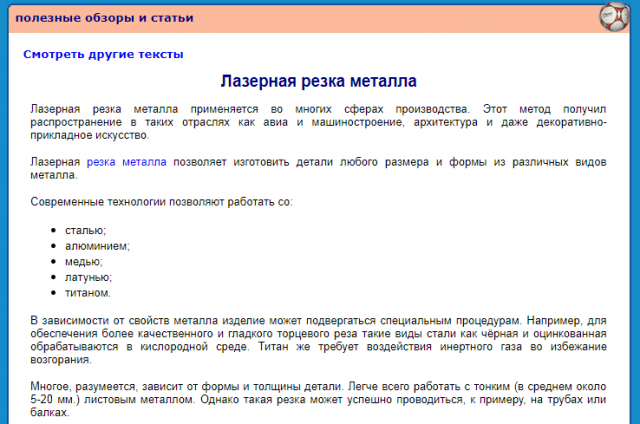This screenshot has height=424, width=640.
Task: Open the 'Смотреть другие тексты' link
Action: [103, 54]
